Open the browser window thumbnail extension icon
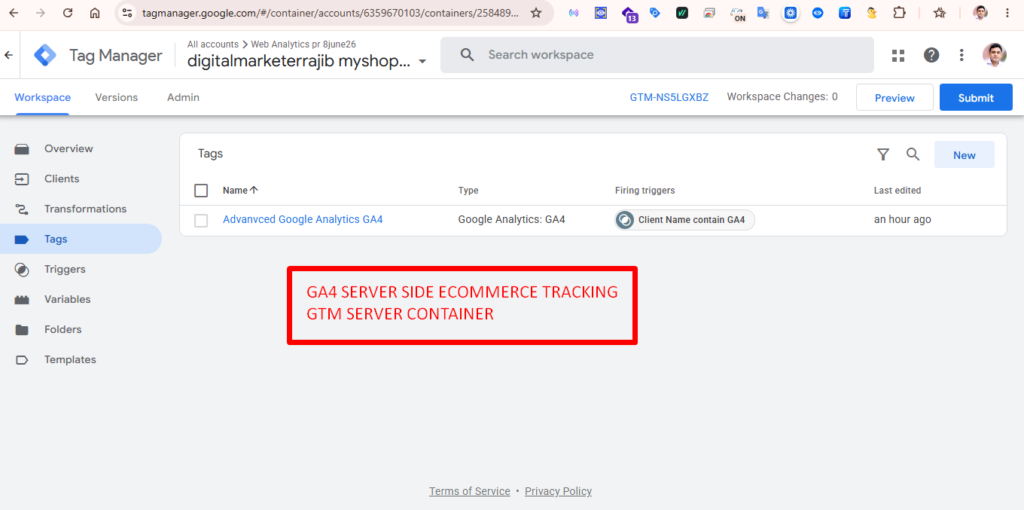The width and height of the screenshot is (1024, 510). [709, 12]
